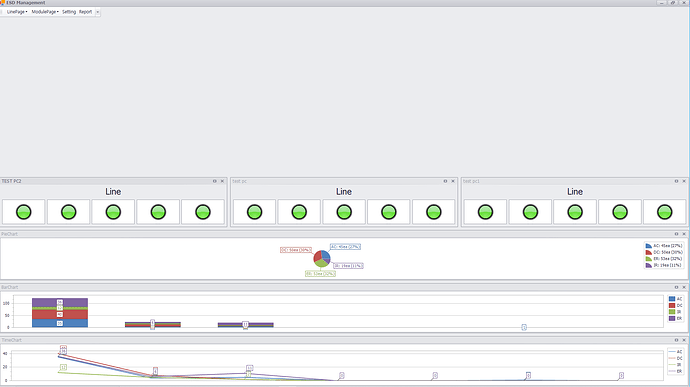Click the AC swatch in BarChart legend
Viewport: 690px width, 387px height.
coord(672,299)
